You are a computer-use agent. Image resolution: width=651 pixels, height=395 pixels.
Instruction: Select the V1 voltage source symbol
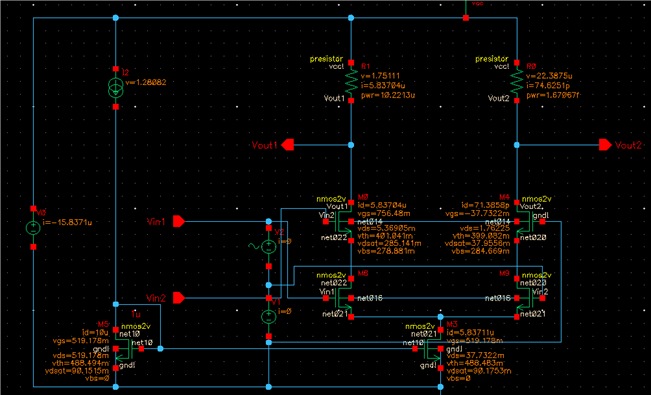269,317
